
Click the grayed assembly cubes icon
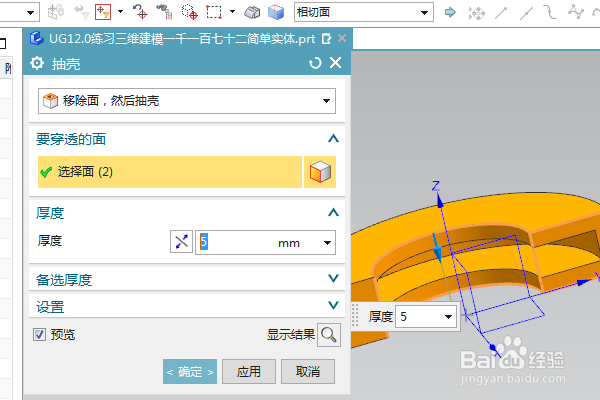tap(56, 12)
